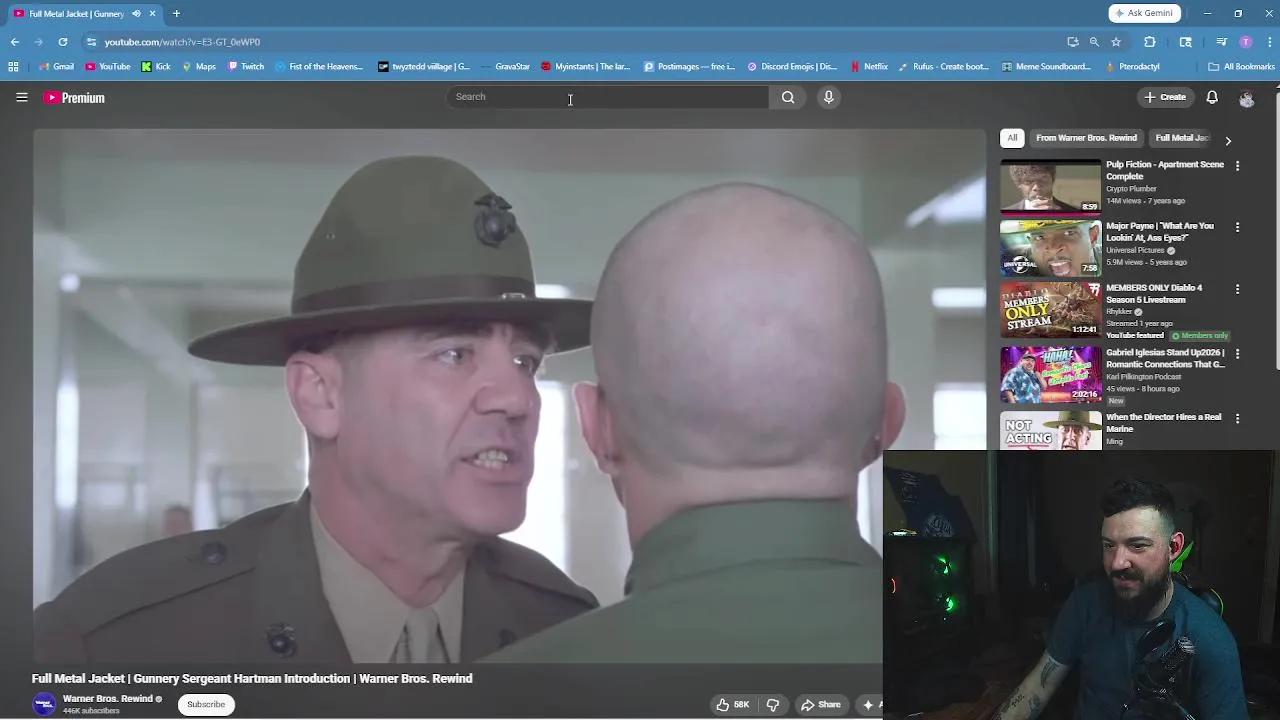
Task: Select From Warner Bros. Rewind chip
Action: (1086, 138)
